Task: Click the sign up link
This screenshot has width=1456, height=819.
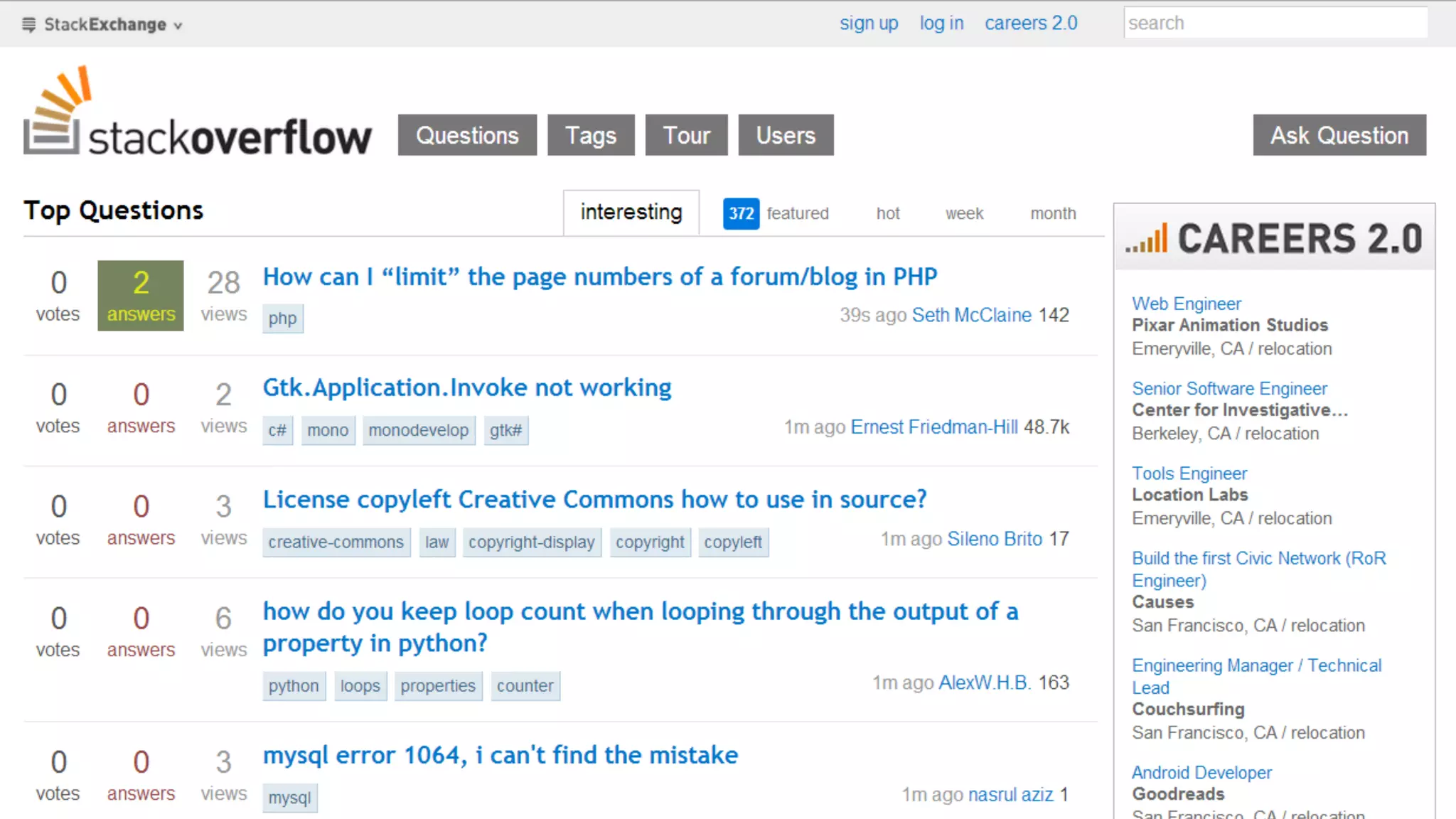Action: coord(868,23)
